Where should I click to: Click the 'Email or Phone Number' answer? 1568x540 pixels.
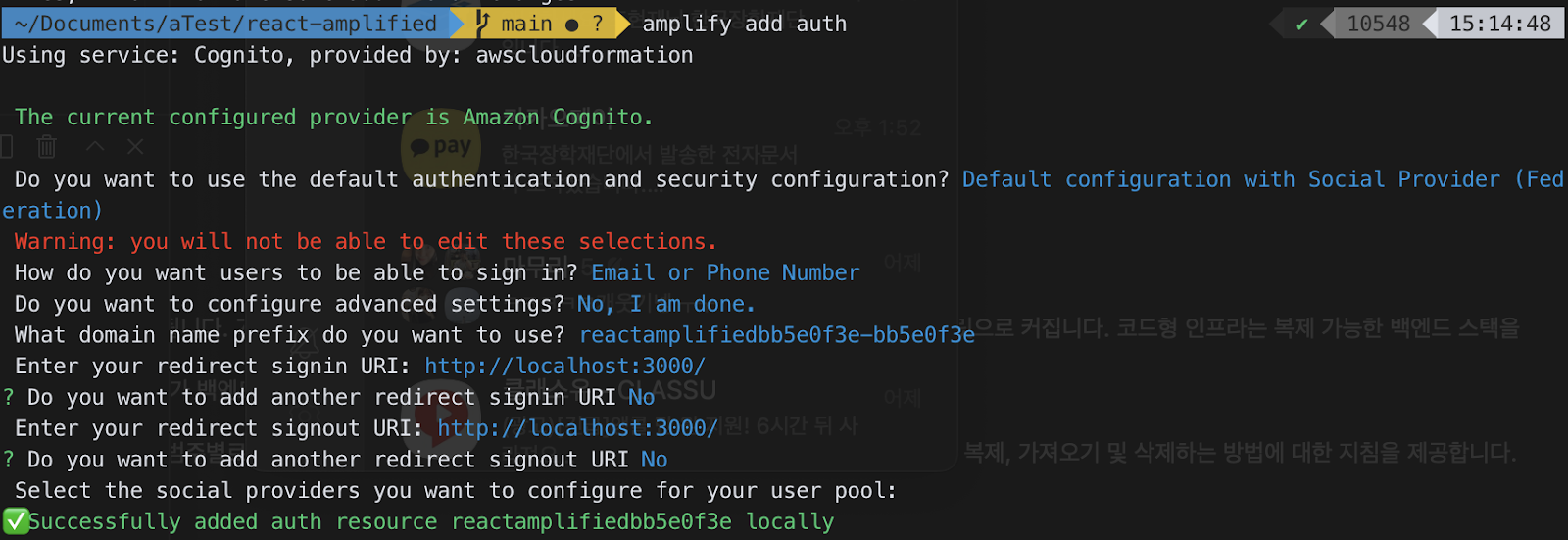tap(725, 272)
